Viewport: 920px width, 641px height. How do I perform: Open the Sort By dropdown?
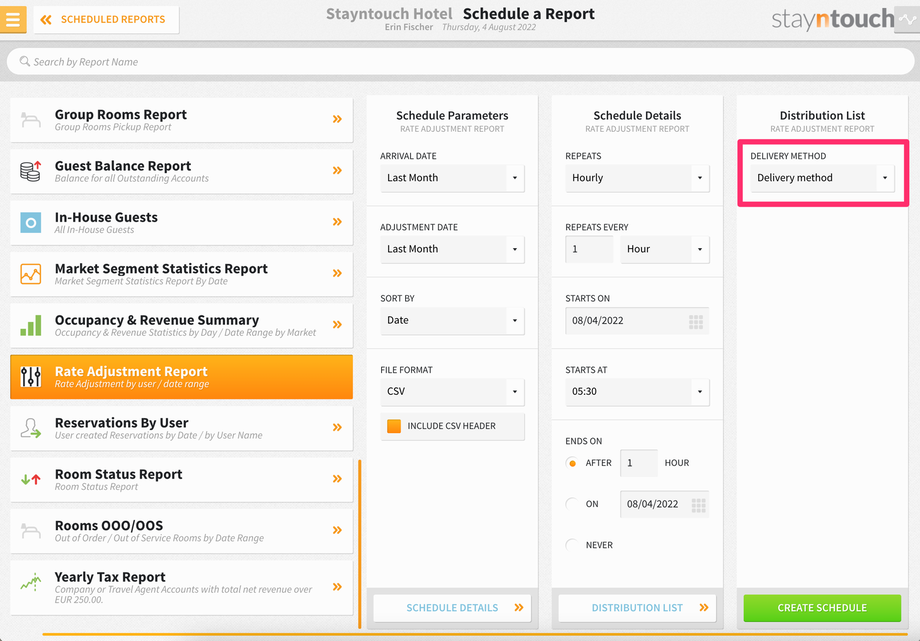(x=452, y=320)
